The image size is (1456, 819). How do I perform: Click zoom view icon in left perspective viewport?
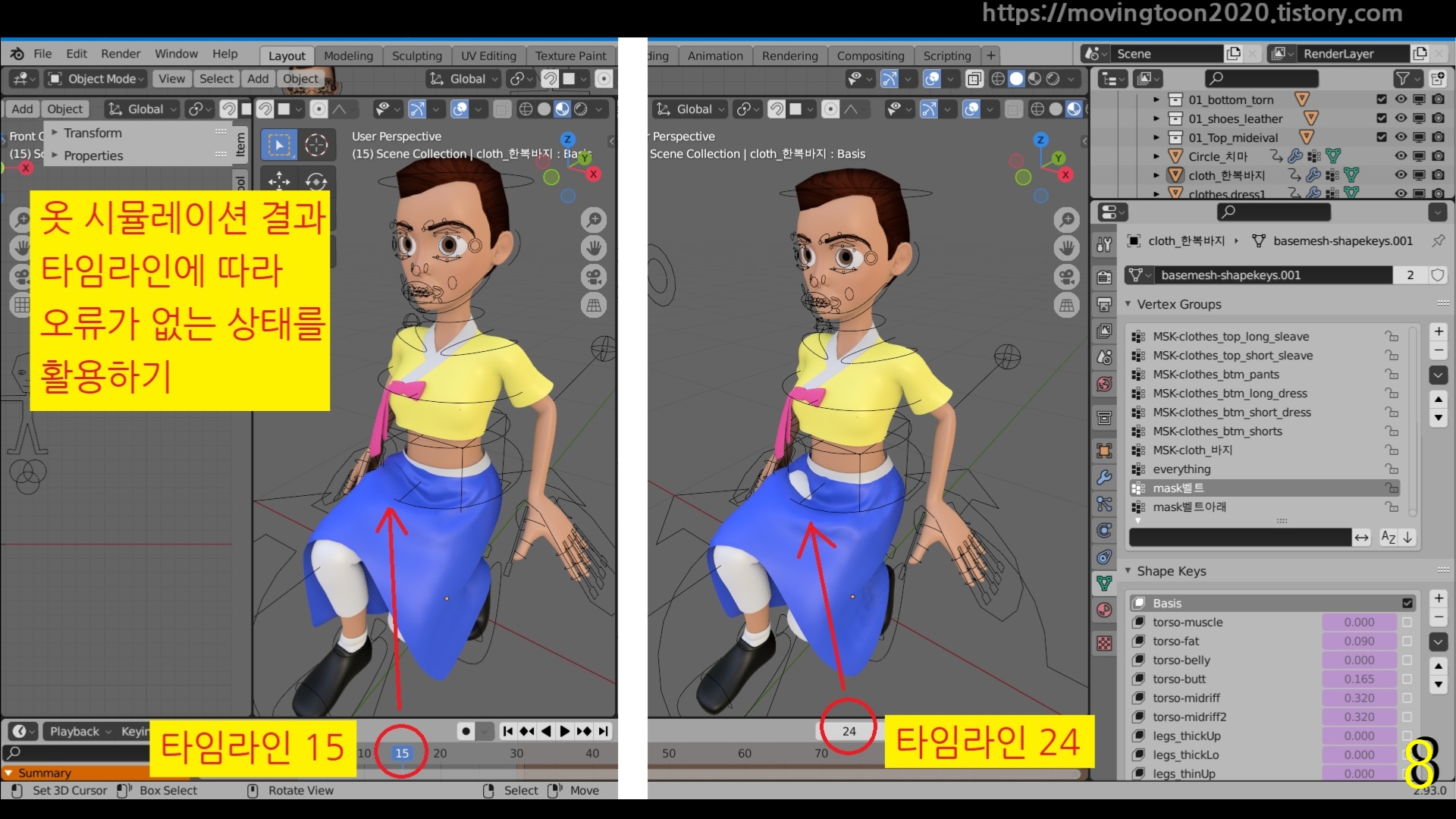pos(594,220)
